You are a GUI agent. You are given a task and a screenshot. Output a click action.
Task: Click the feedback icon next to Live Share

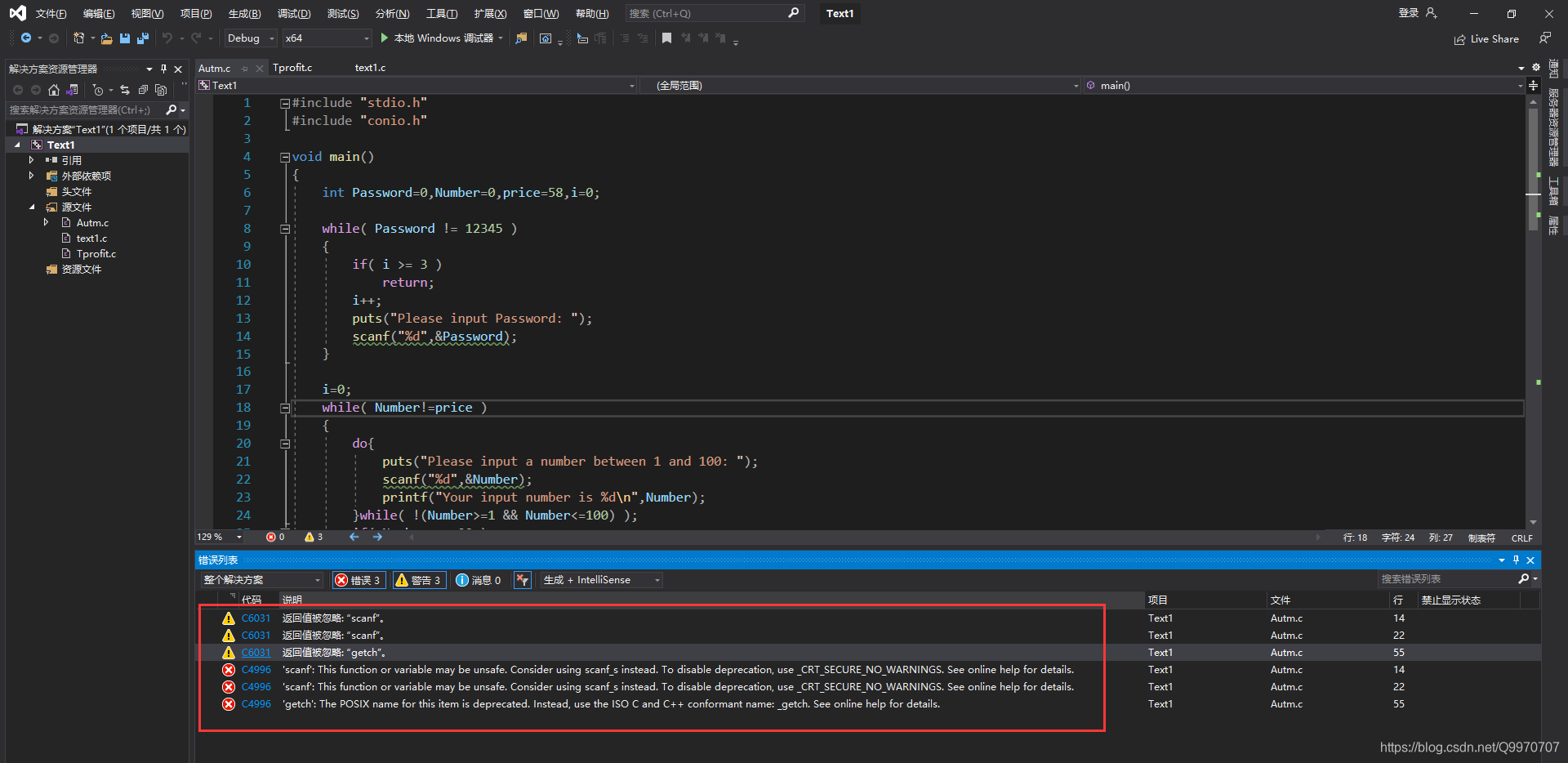1544,38
